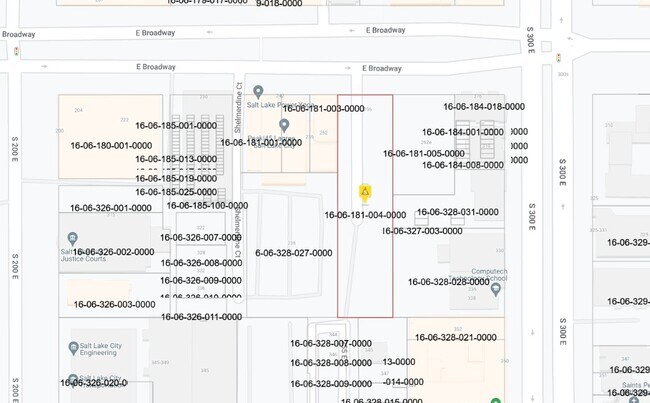Select parcel label 16-06-328-028-0000
The height and width of the screenshot is (403, 650).
coord(449,282)
